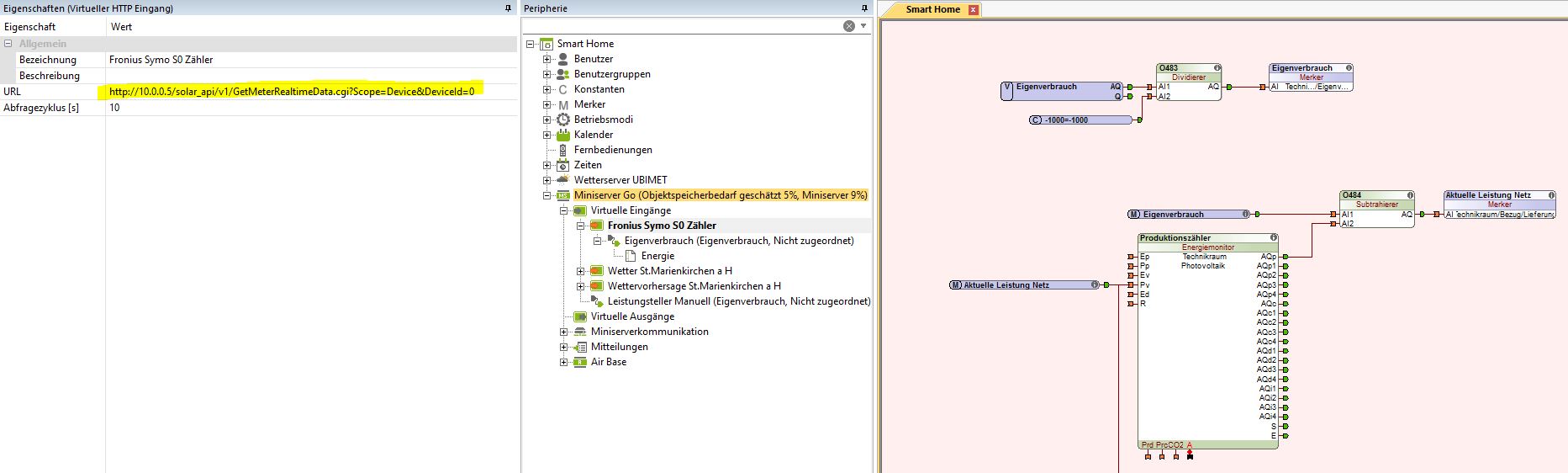Screen dimensions: 1568x473
Task: Click the Mitteilungen list icon
Action: 580,347
